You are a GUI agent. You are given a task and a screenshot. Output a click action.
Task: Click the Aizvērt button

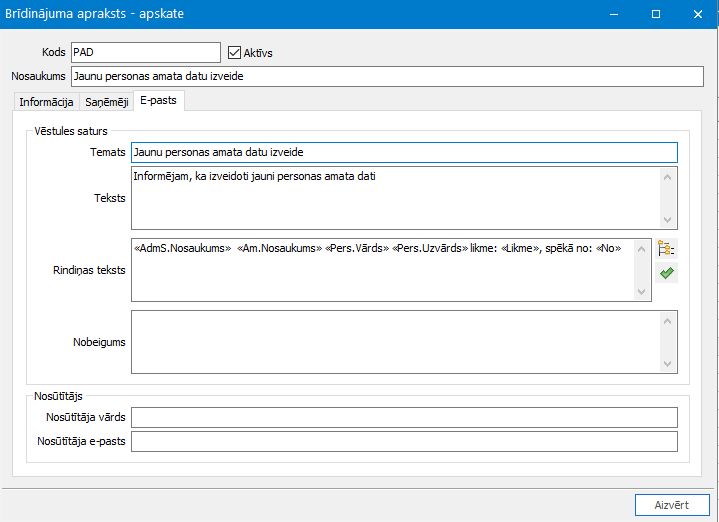[x=672, y=505]
